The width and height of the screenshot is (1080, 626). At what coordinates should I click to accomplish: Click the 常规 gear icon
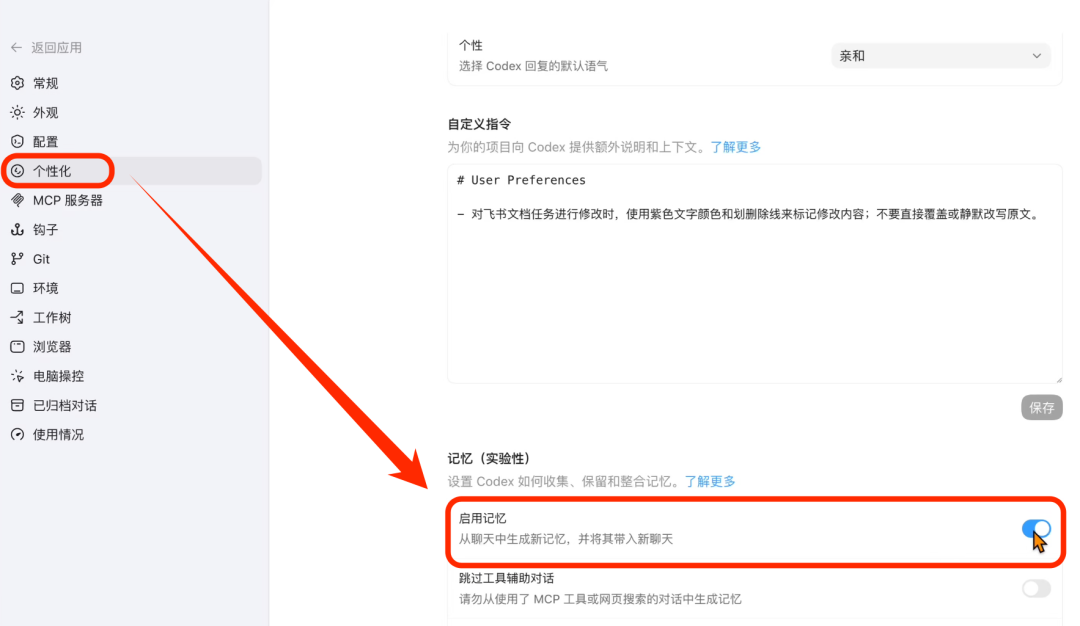[17, 83]
